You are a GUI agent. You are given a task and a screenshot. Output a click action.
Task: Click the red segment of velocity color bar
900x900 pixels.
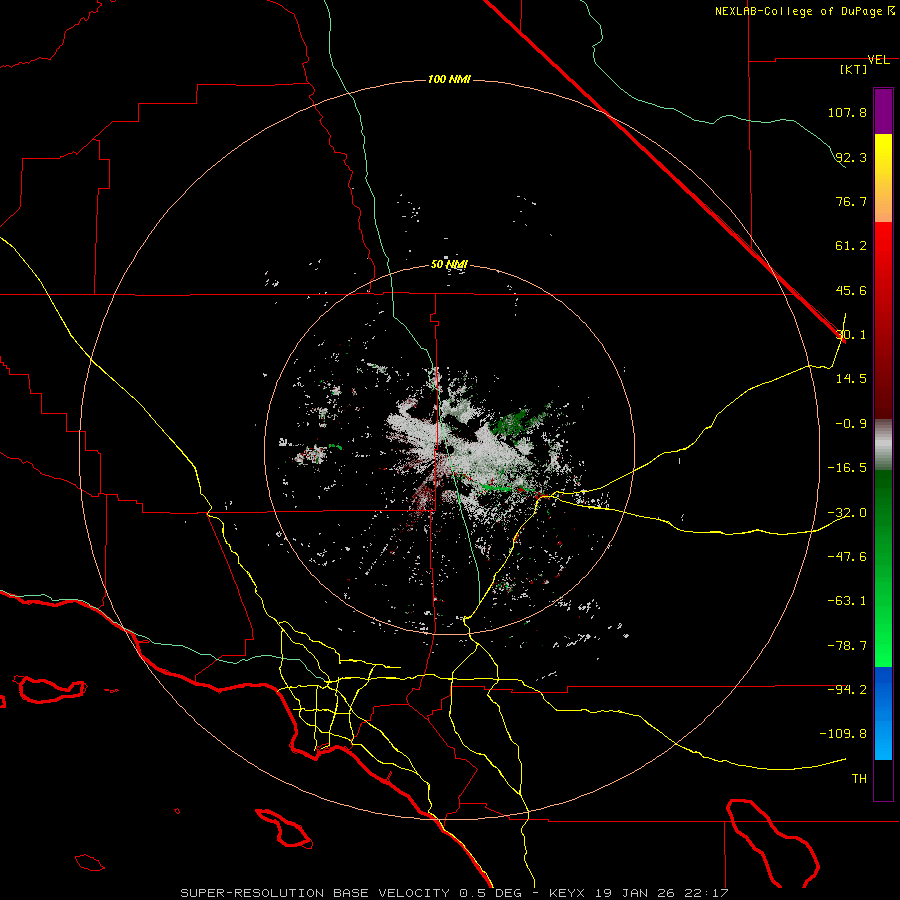click(x=883, y=320)
